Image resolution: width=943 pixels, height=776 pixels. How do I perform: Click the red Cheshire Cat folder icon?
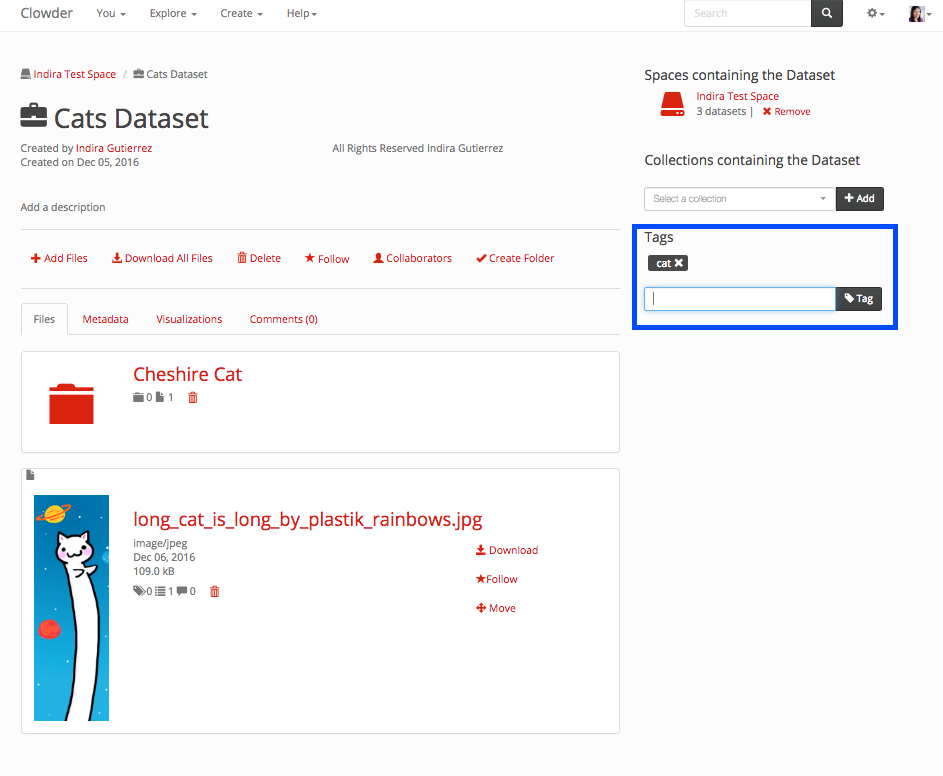(x=71, y=403)
